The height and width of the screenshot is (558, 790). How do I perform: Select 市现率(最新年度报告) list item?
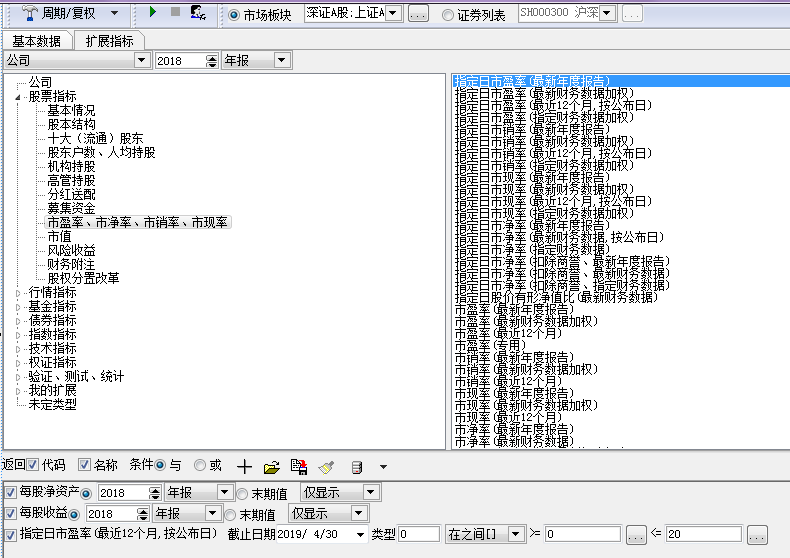[x=514, y=393]
